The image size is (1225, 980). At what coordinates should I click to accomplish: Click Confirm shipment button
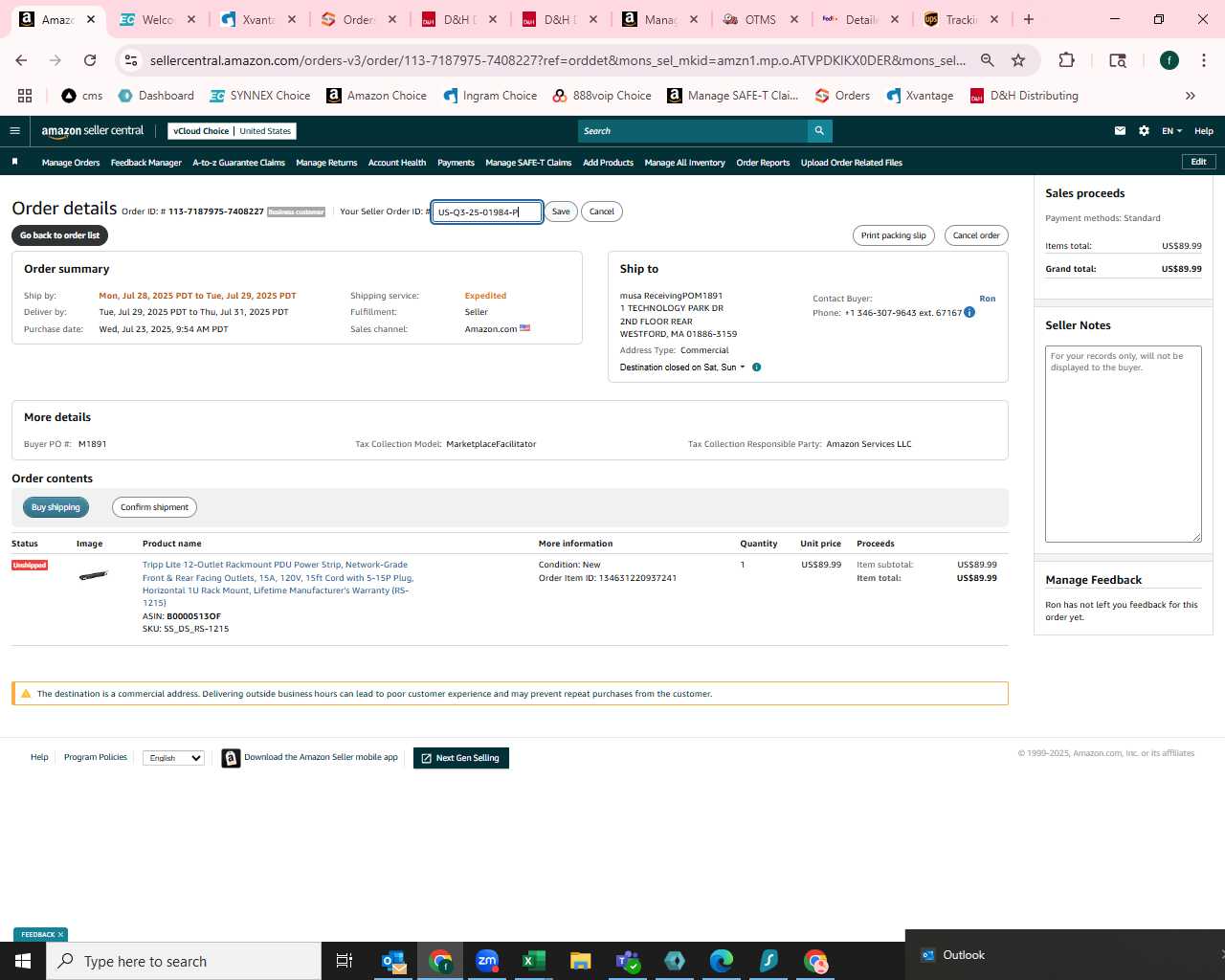tap(154, 507)
